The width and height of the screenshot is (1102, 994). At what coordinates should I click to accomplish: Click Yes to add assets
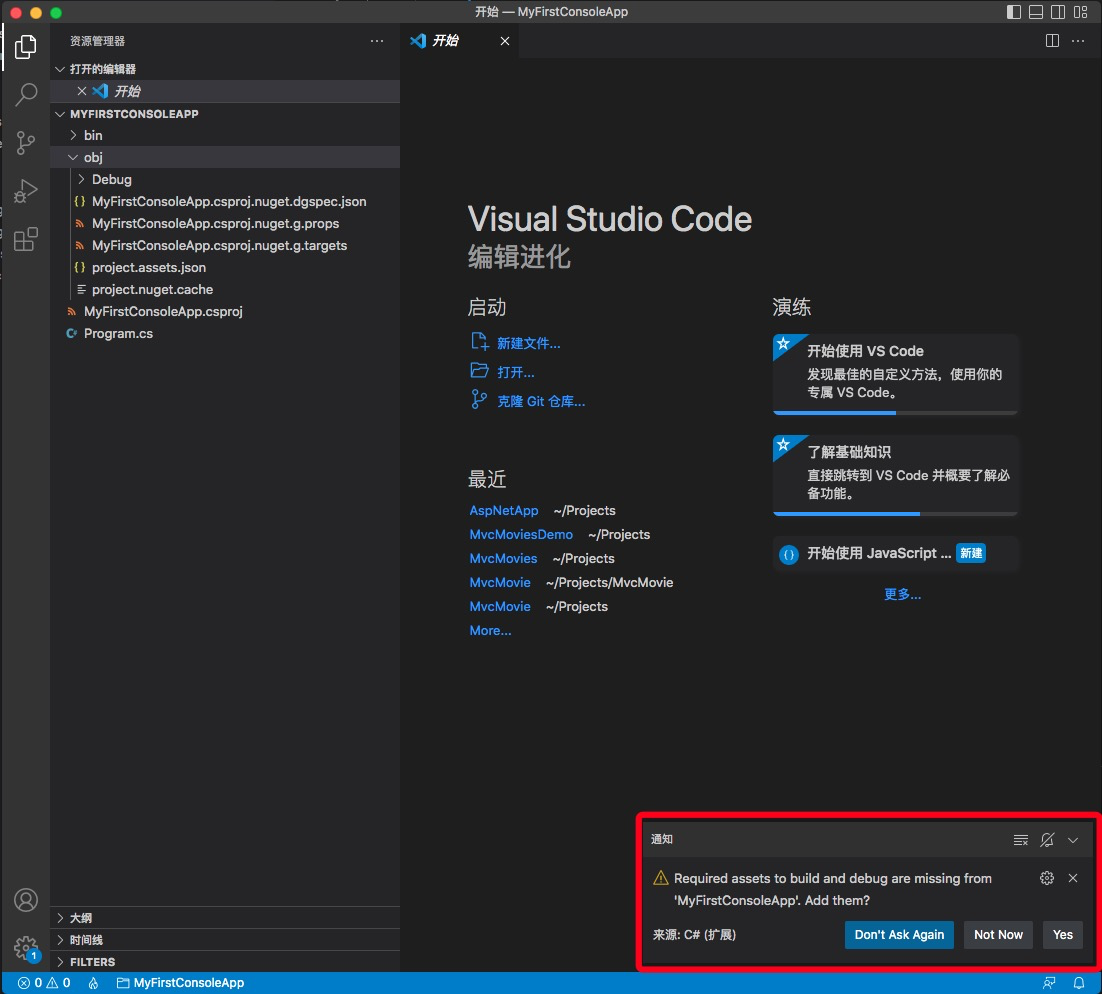(x=1063, y=934)
